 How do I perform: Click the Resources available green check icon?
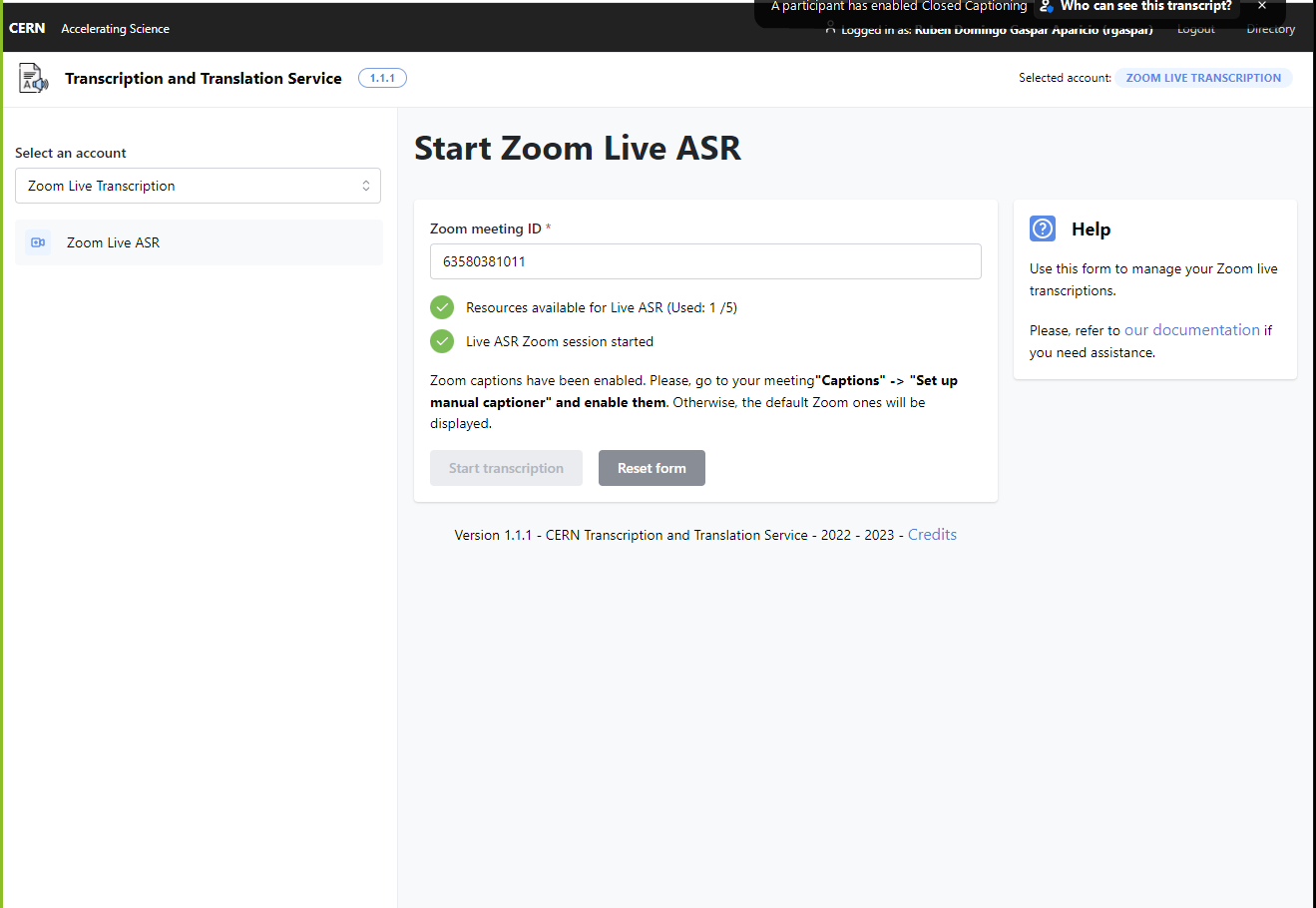442,307
